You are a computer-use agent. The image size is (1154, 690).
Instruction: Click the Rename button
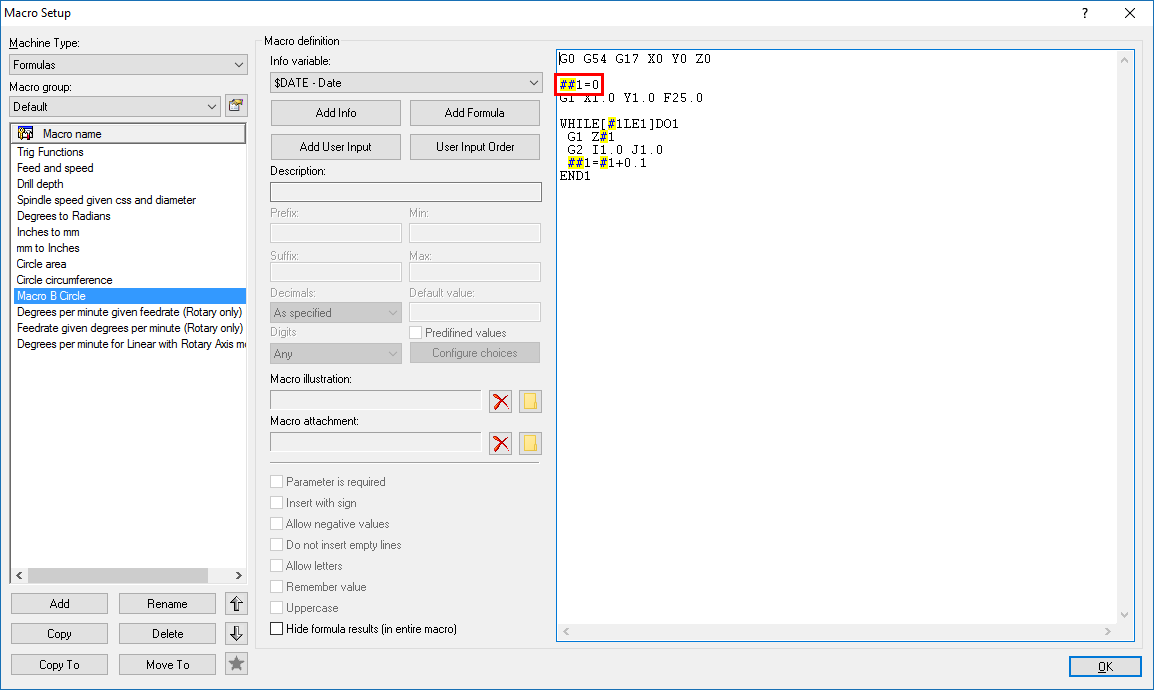pyautogui.click(x=167, y=603)
